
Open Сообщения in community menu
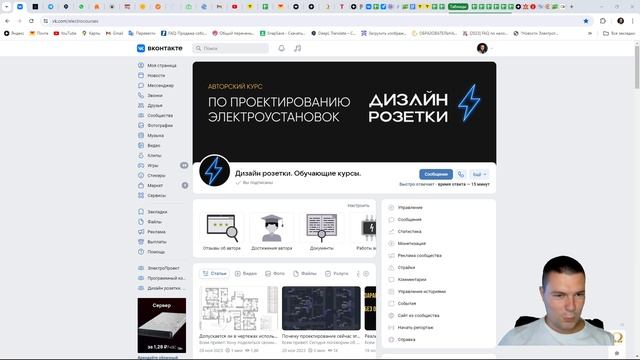(x=409, y=220)
